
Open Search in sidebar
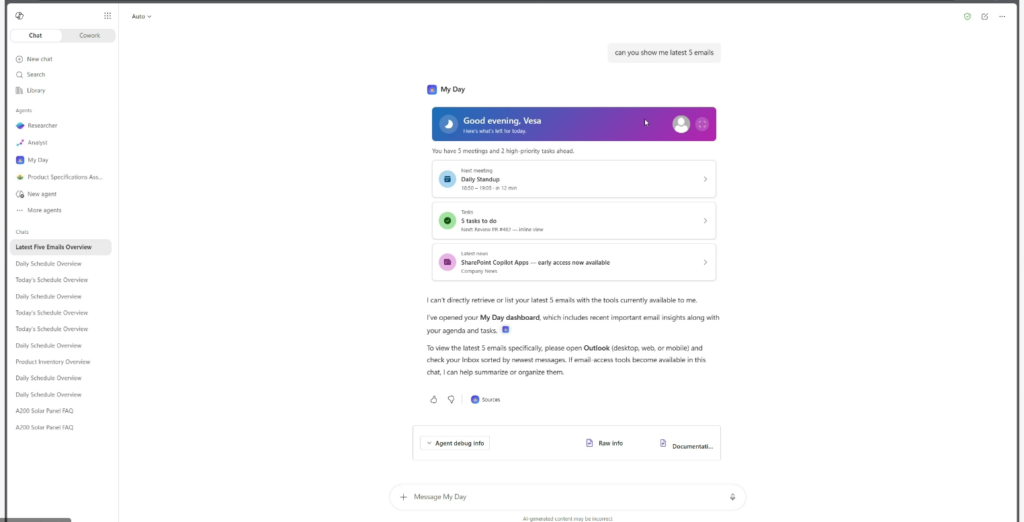[31, 74]
